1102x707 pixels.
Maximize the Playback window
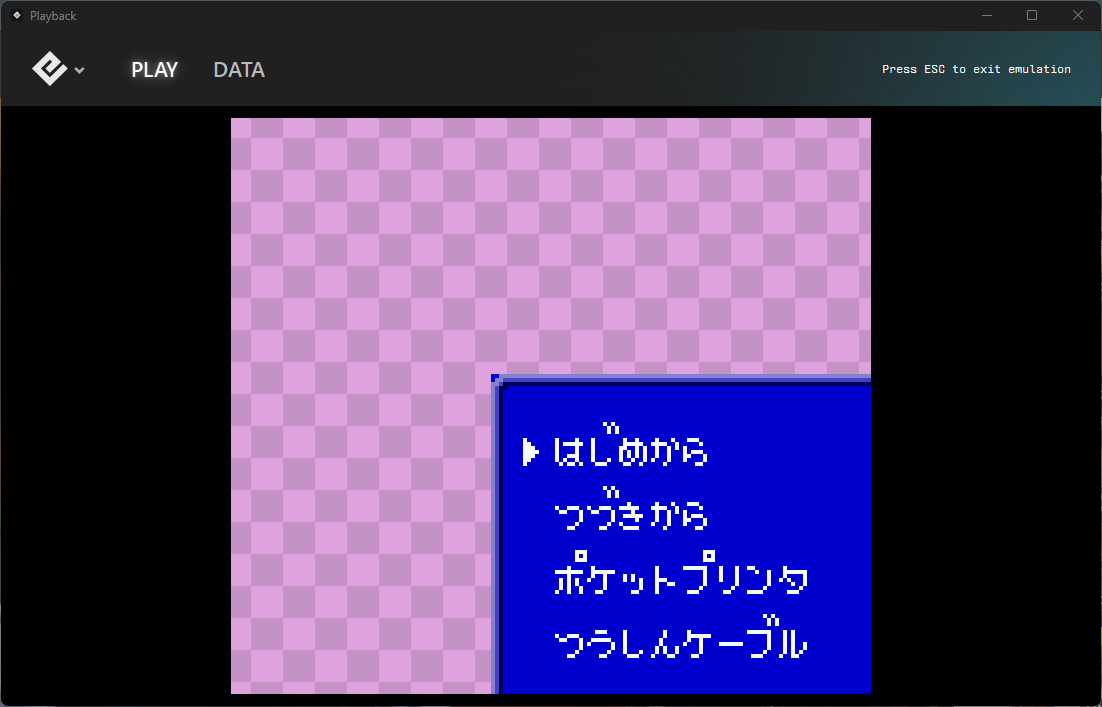(x=1032, y=15)
